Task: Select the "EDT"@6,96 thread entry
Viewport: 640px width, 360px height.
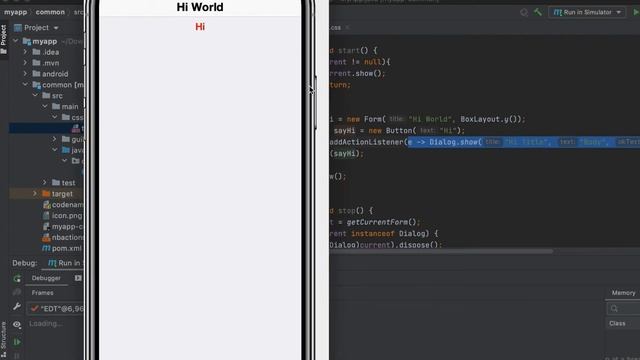Action: (56, 309)
